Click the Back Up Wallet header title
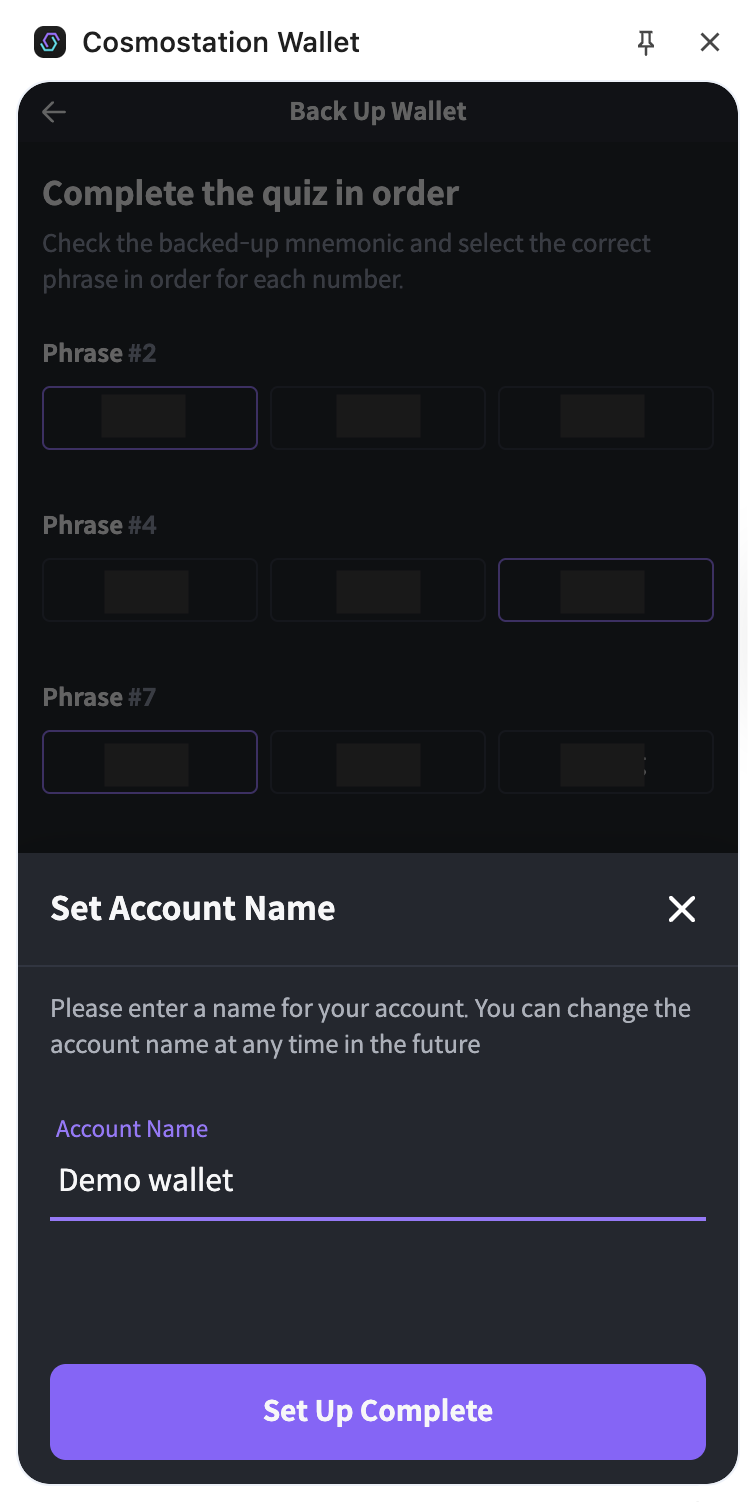The height and width of the screenshot is (1502, 756). pos(378,112)
